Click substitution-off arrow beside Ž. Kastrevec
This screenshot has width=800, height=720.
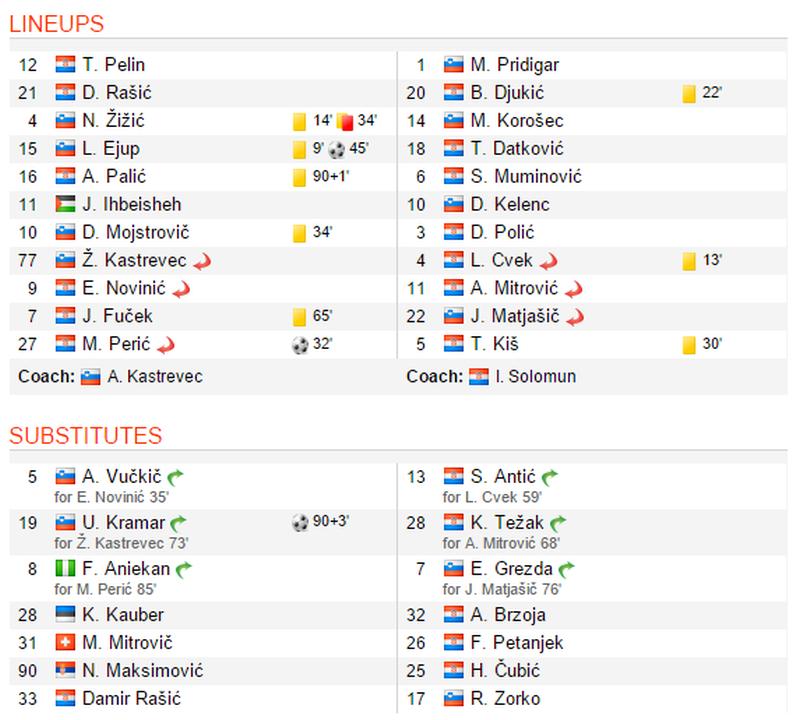coord(202,261)
